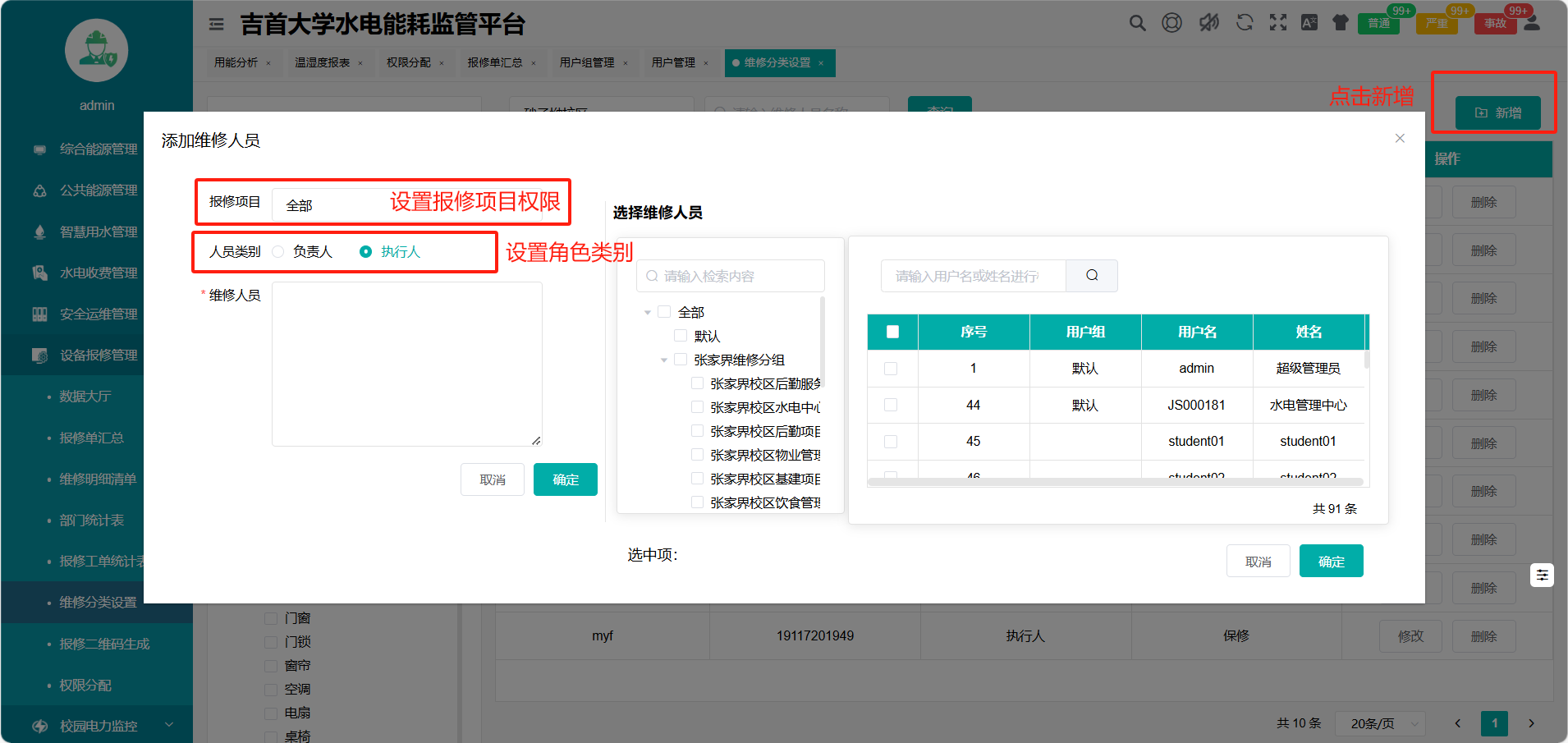Image resolution: width=1568 pixels, height=743 pixels.
Task: Click user search magnifier button in dialog
Action: click(1091, 276)
